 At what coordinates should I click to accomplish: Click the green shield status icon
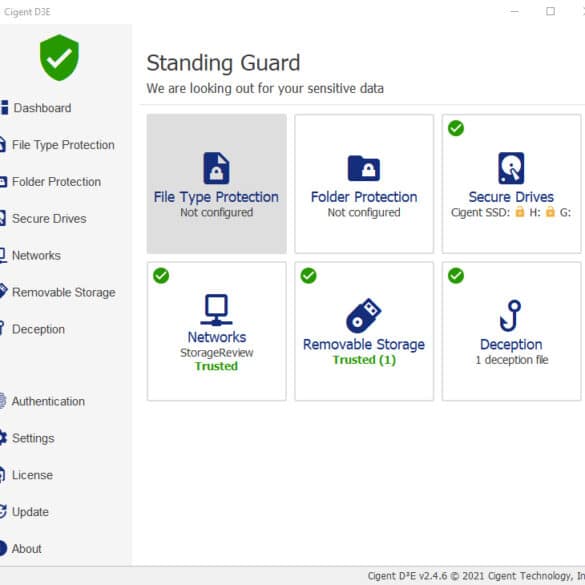[59, 58]
